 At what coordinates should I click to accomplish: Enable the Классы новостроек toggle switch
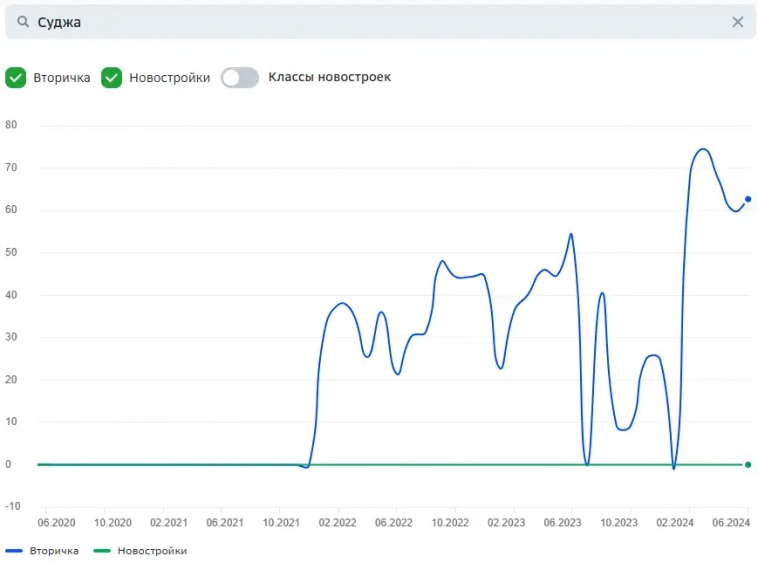(x=240, y=78)
